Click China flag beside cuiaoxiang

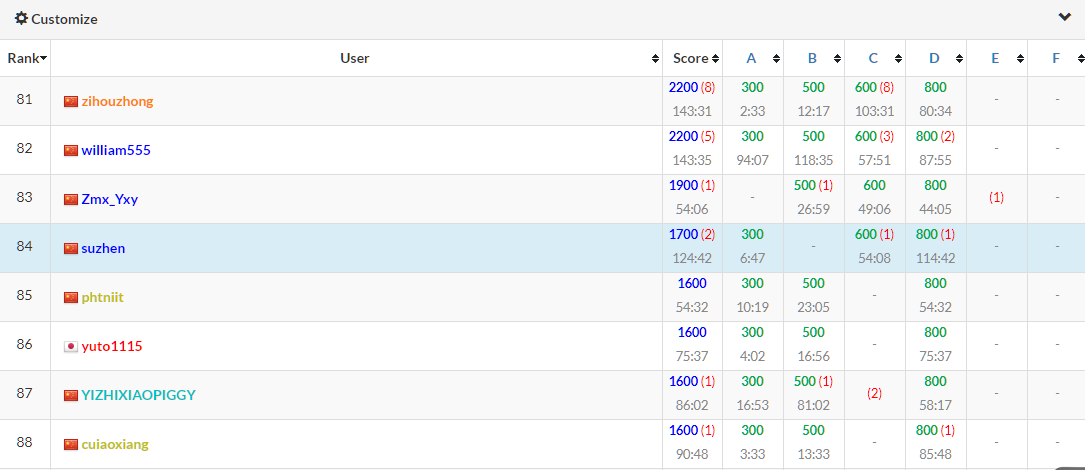click(71, 444)
